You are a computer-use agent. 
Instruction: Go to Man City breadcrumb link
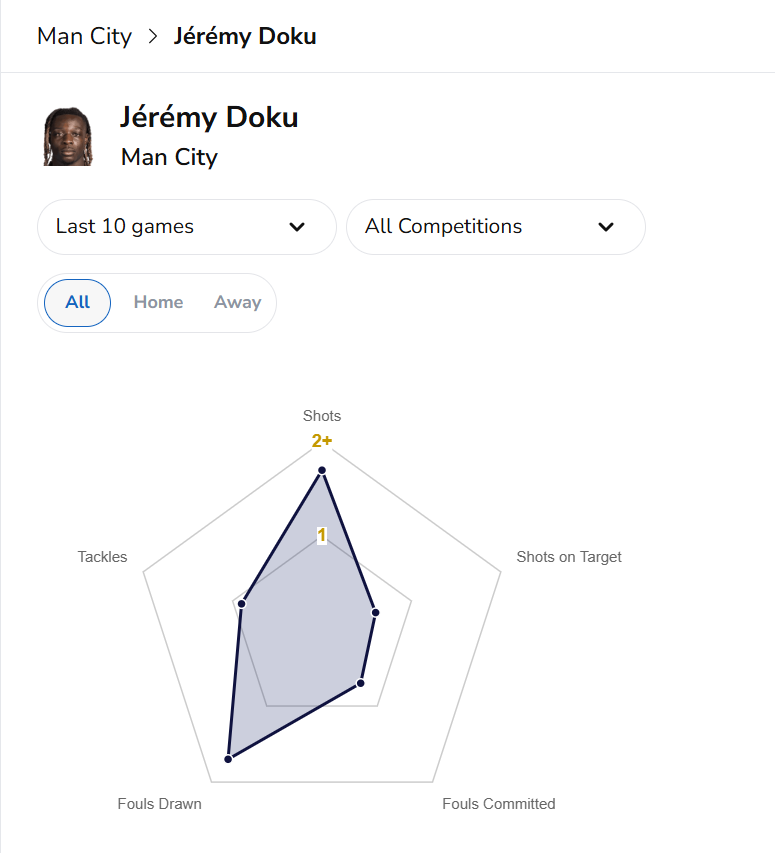click(84, 37)
